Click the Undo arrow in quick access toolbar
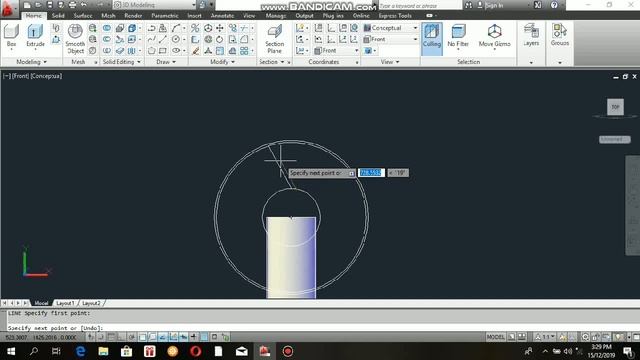640x360 pixels. click(84, 5)
